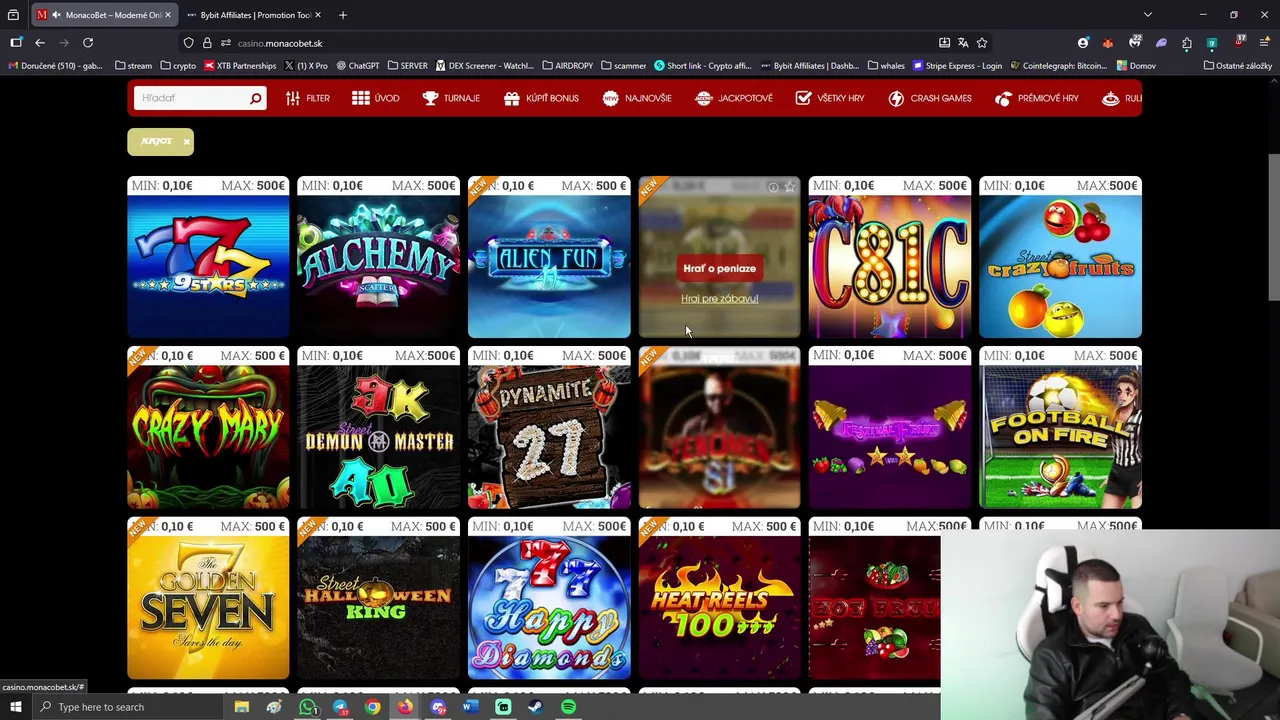The image size is (1280, 720).
Task: Click the translate page icon
Action: tap(963, 43)
